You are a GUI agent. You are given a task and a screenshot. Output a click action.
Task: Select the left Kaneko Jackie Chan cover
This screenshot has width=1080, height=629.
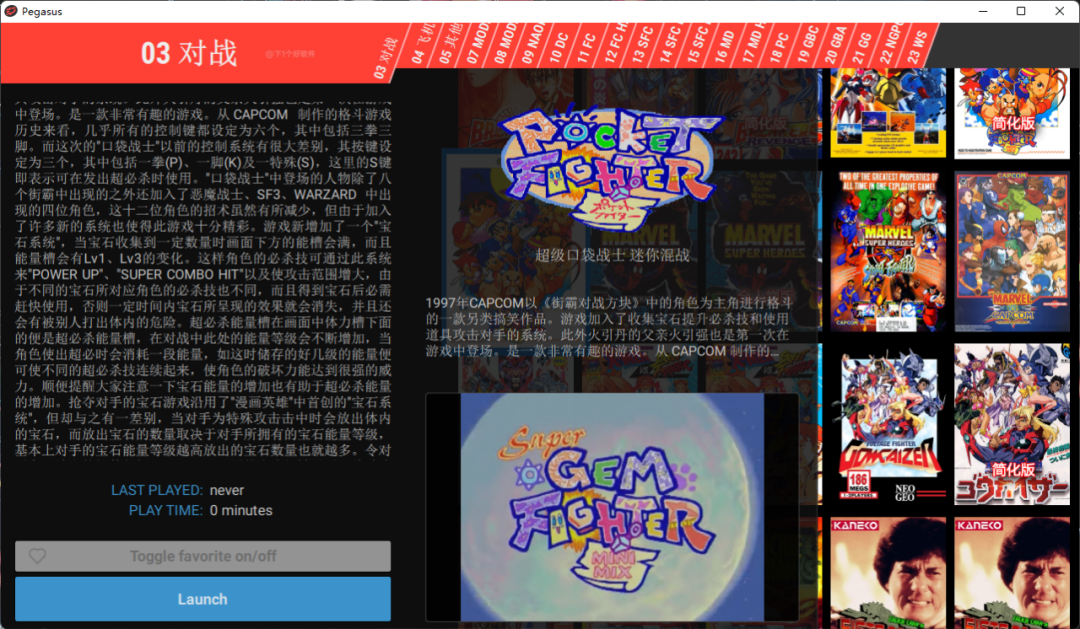pyautogui.click(x=888, y=573)
